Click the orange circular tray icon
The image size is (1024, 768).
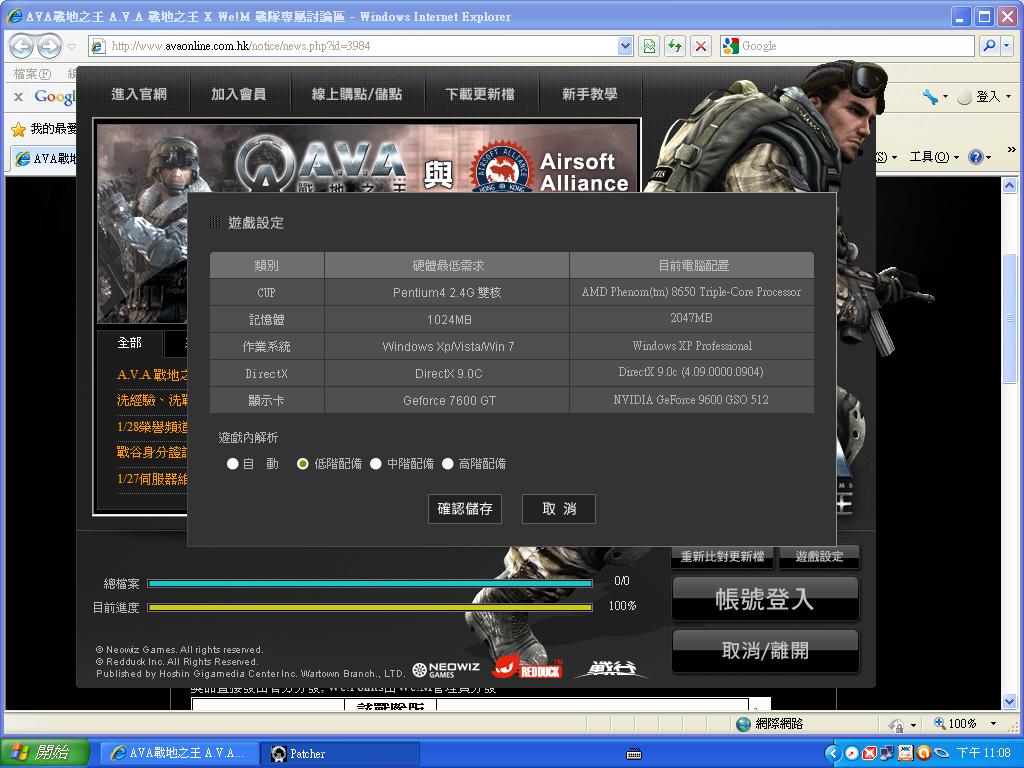(923, 754)
